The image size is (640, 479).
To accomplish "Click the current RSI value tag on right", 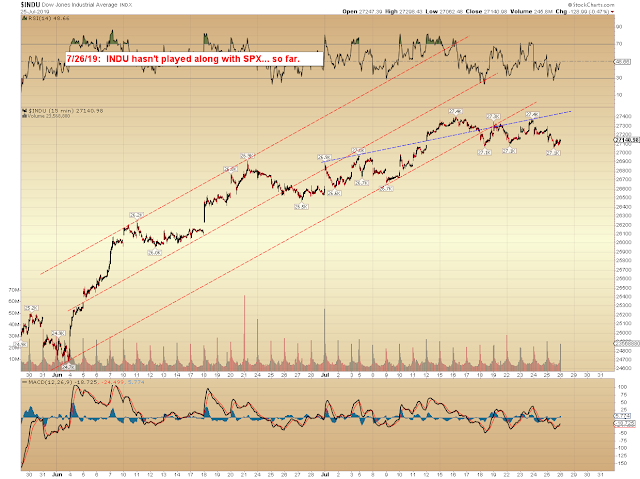I will click(x=623, y=62).
